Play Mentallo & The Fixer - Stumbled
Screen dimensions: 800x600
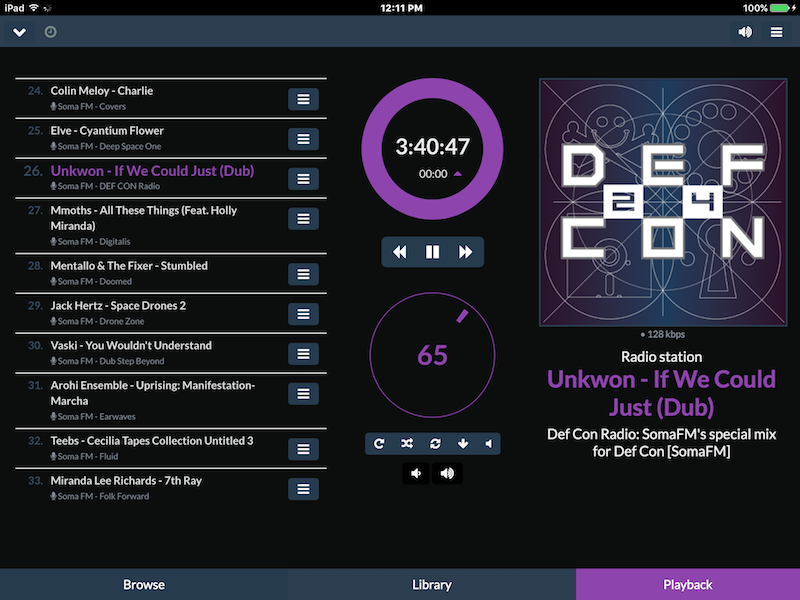(129, 266)
